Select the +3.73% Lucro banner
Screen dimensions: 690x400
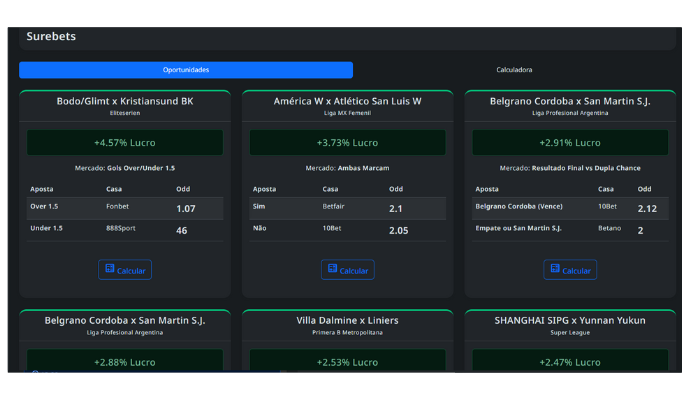point(347,142)
